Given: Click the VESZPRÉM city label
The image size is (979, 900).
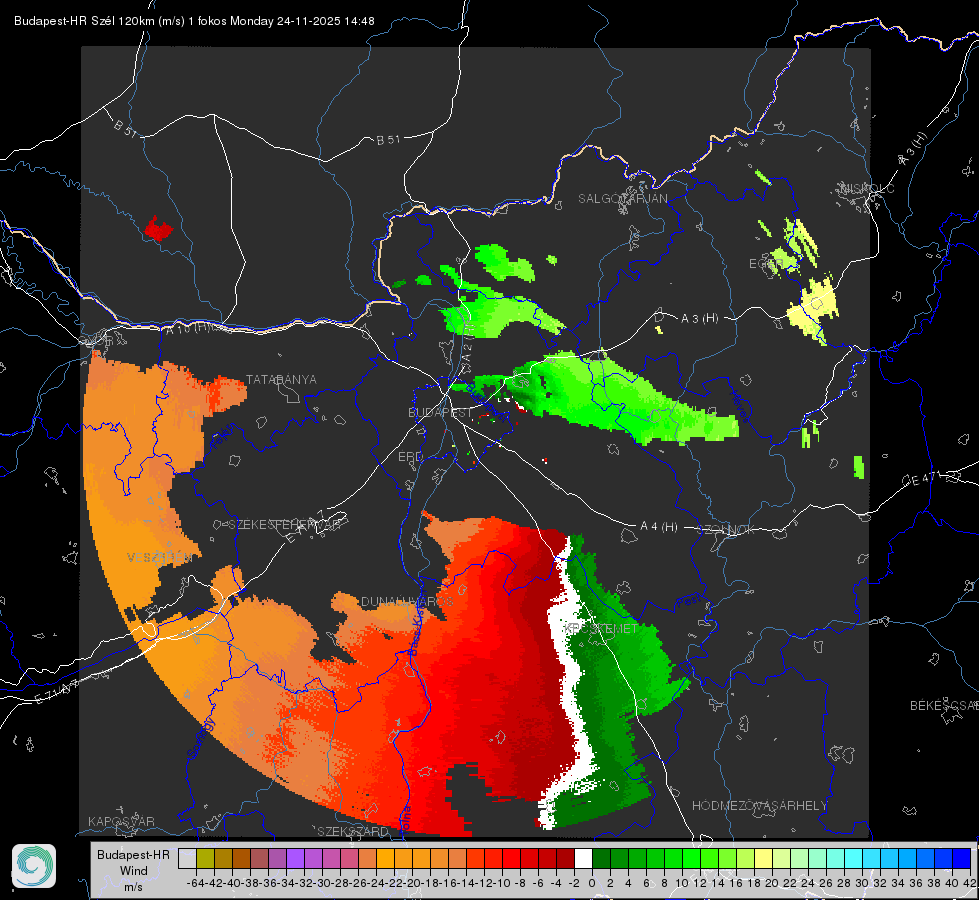Looking at the screenshot, I should click(x=159, y=558).
